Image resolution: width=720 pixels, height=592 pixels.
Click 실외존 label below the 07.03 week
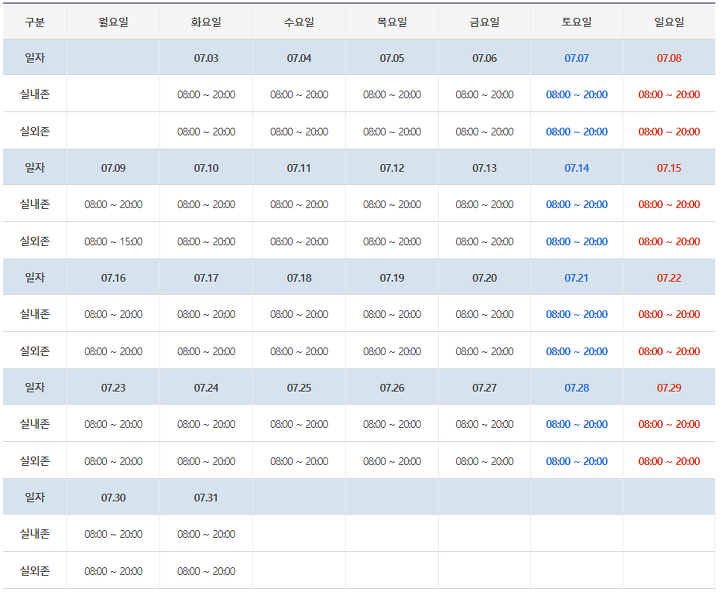point(35,131)
